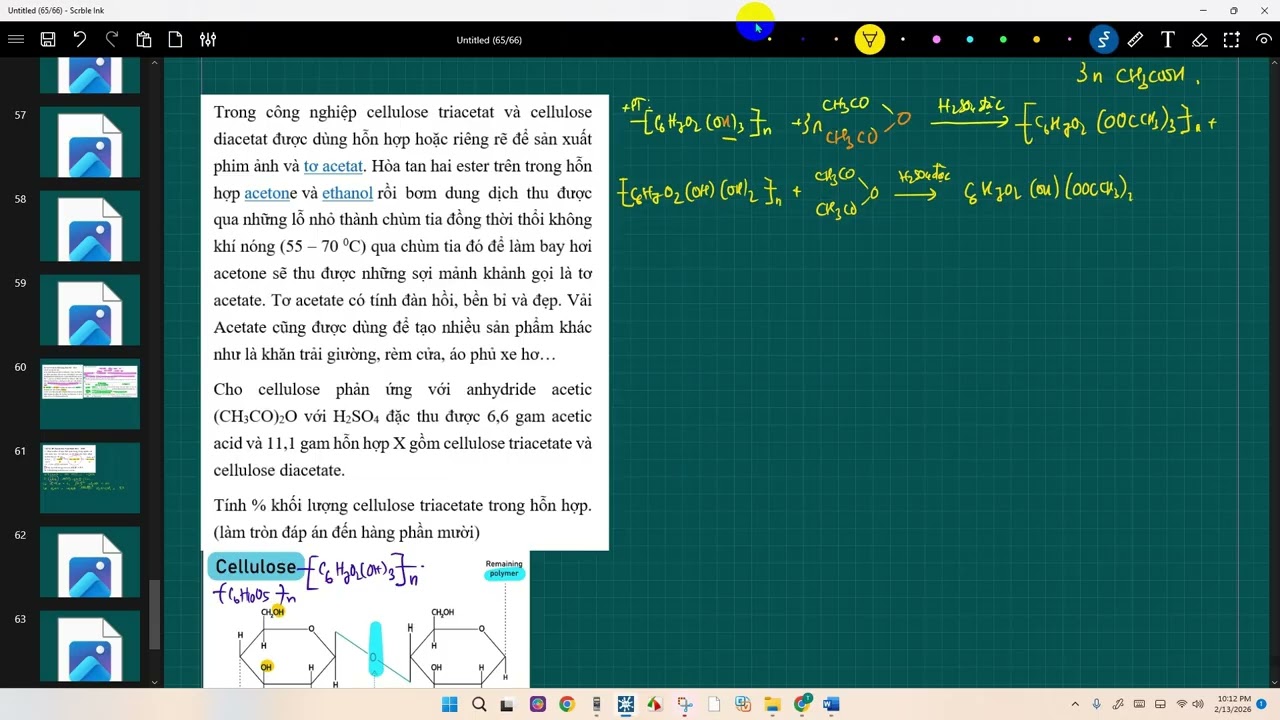Viewport: 1280px width, 720px height.
Task: Select the Text tool
Action: [1168, 40]
